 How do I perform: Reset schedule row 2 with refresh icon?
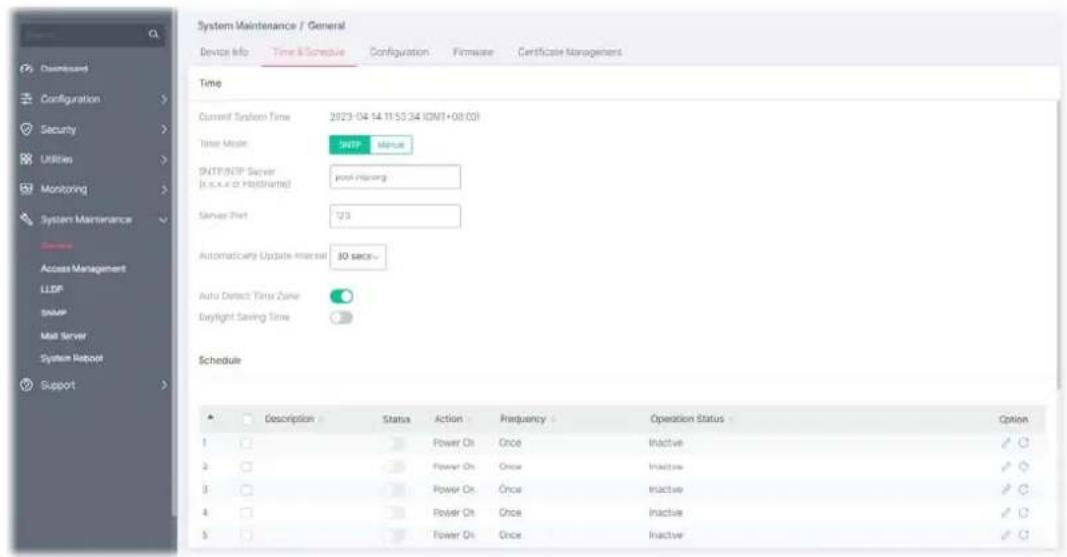[x=1023, y=467]
